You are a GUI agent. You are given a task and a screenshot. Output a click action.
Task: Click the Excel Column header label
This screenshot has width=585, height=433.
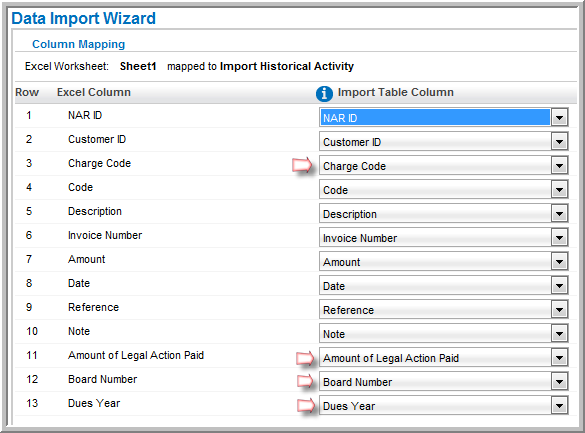pyautogui.click(x=94, y=92)
